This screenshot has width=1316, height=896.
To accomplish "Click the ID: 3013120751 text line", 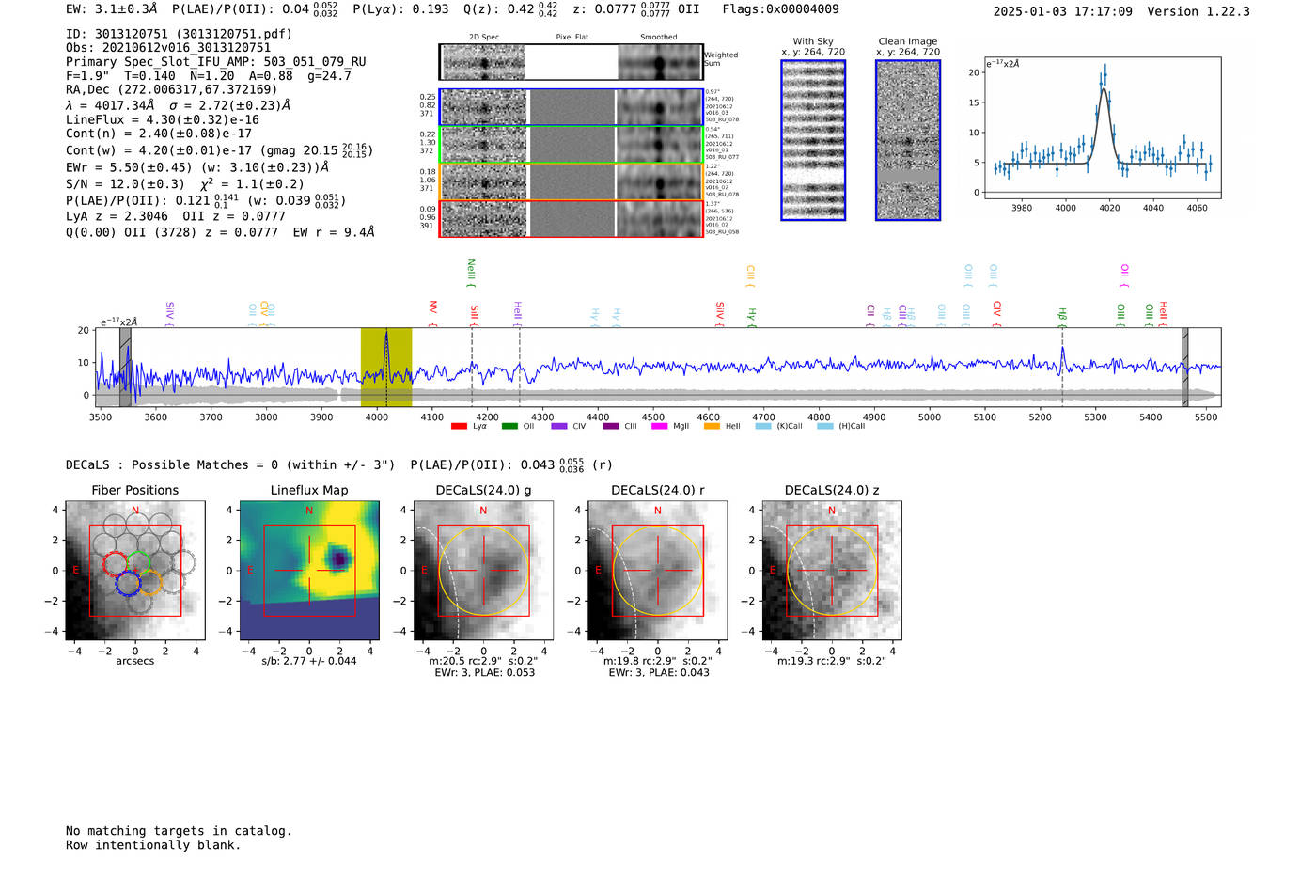I will (179, 34).
